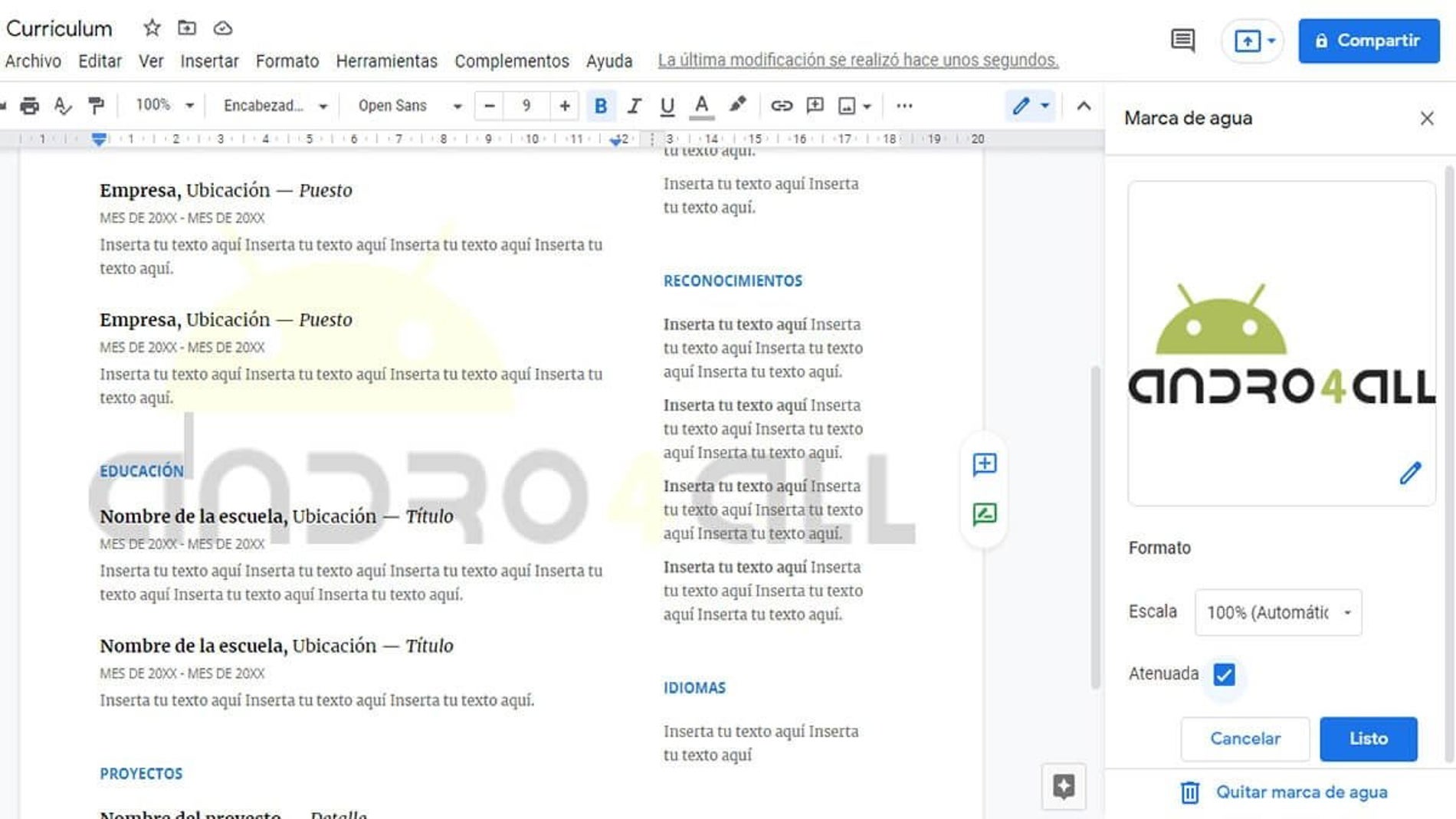This screenshot has height=819, width=1456.
Task: Click the print icon in toolbar
Action: tap(29, 106)
